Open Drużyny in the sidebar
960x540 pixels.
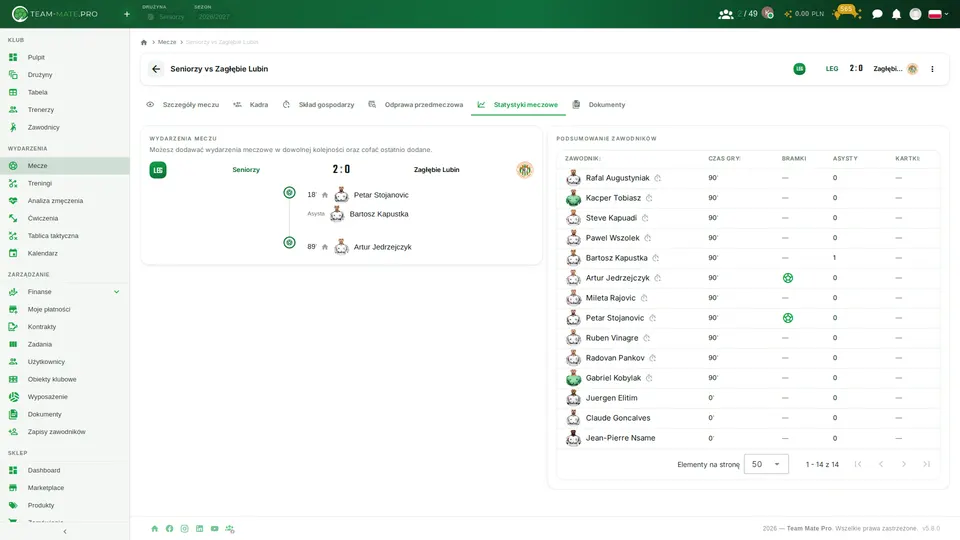click(64, 75)
